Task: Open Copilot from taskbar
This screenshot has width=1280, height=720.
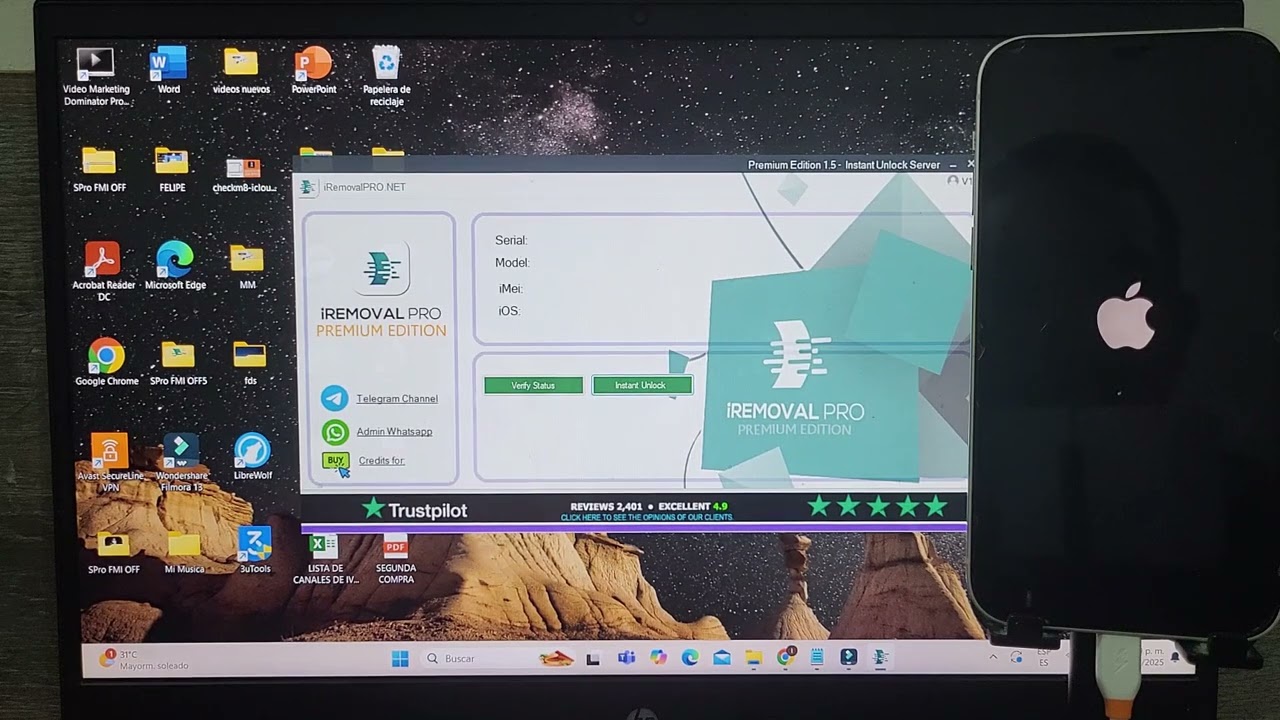Action: pos(658,658)
